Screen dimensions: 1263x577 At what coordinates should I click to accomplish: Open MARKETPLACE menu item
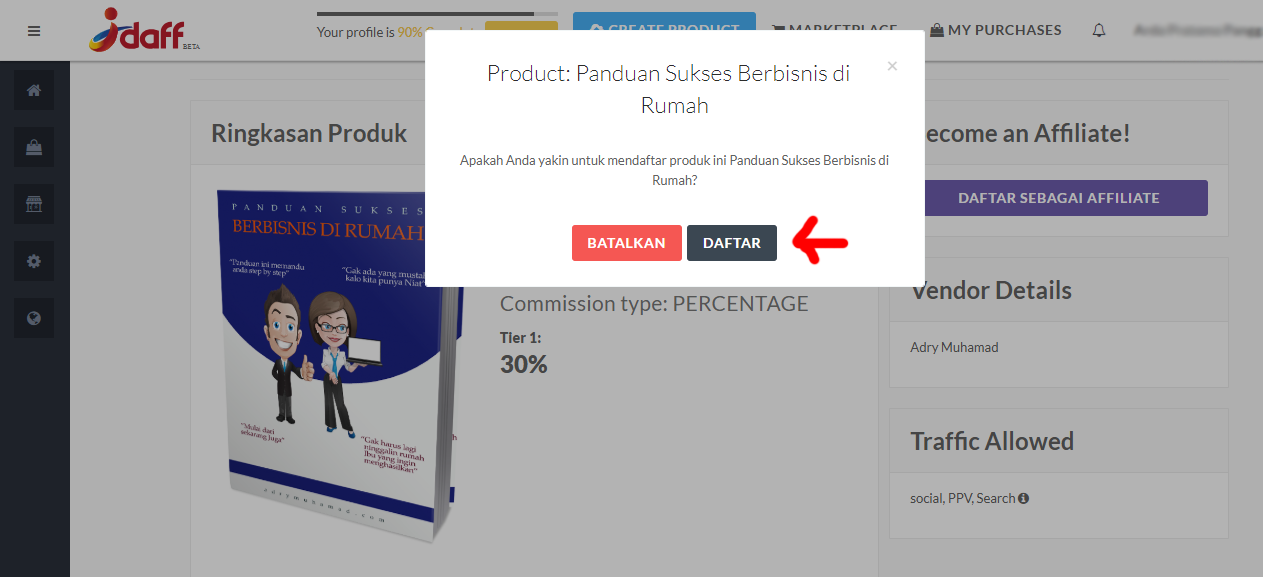click(834, 30)
